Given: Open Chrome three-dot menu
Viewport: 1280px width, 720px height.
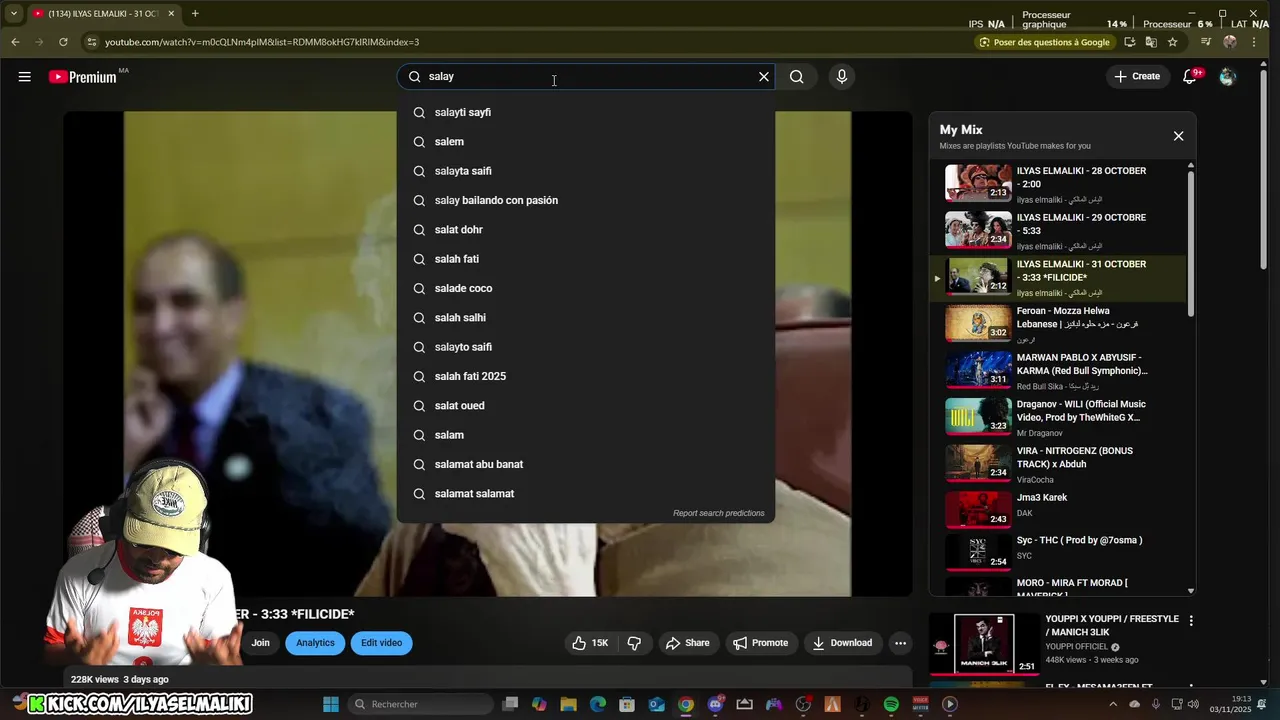Looking at the screenshot, I should 1254,42.
